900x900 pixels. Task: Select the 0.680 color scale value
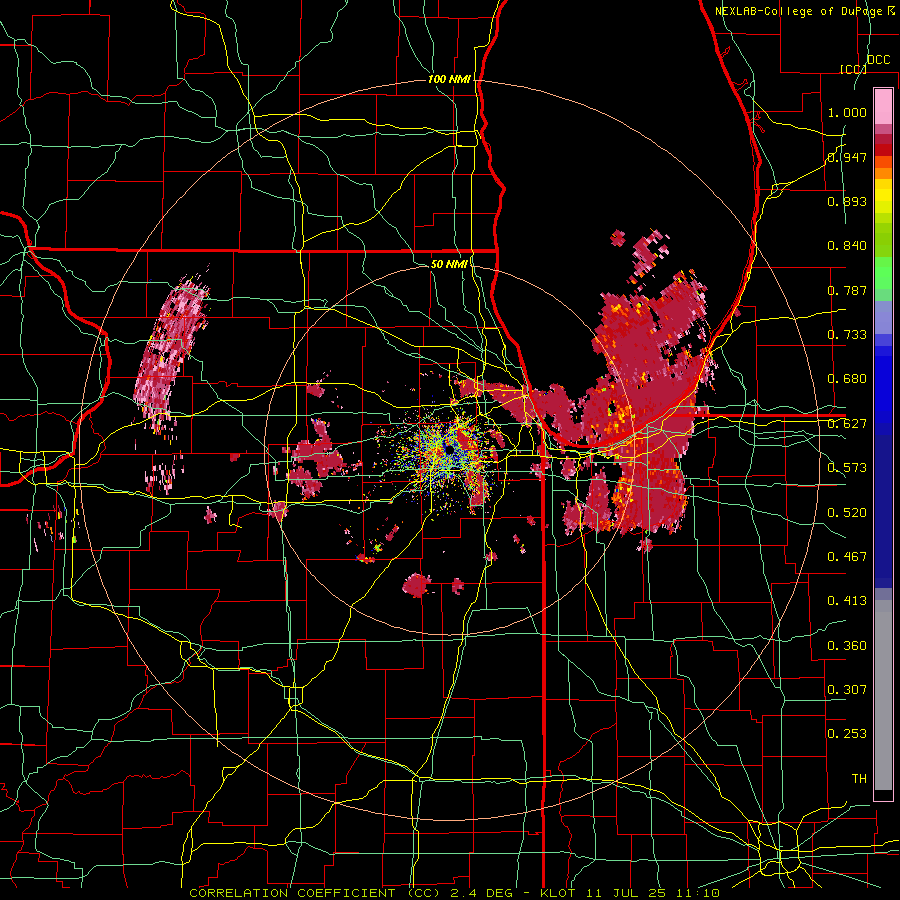point(847,379)
